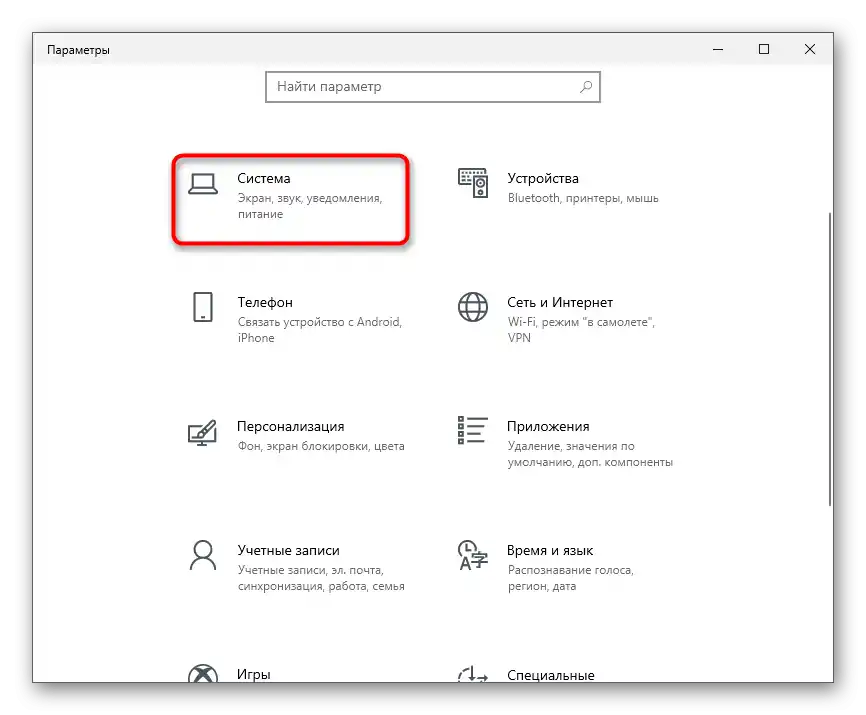Image resolution: width=866 pixels, height=715 pixels.
Task: Open the Система settings heading
Action: pyautogui.click(x=264, y=178)
